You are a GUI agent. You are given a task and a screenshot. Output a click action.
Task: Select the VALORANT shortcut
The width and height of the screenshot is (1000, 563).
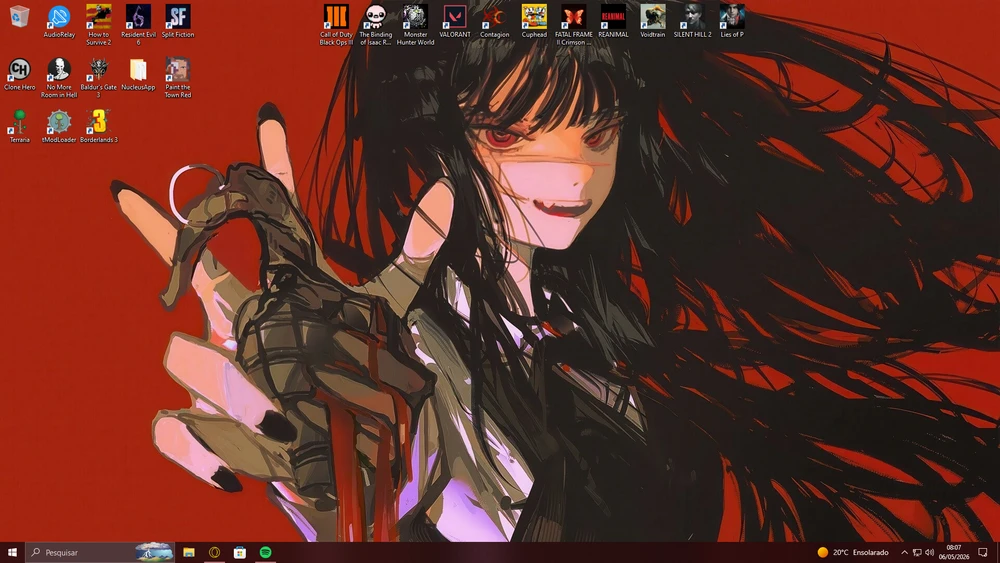point(455,21)
